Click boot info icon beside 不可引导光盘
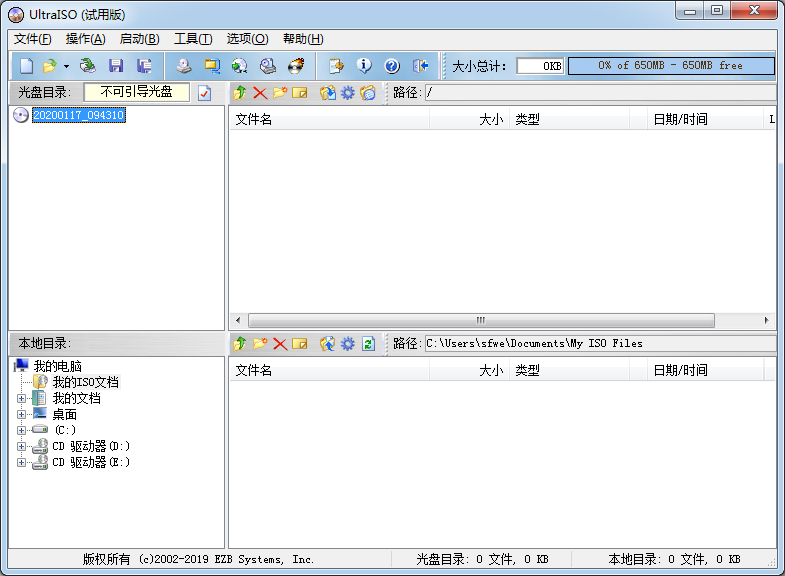This screenshot has width=785, height=576. coord(204,93)
